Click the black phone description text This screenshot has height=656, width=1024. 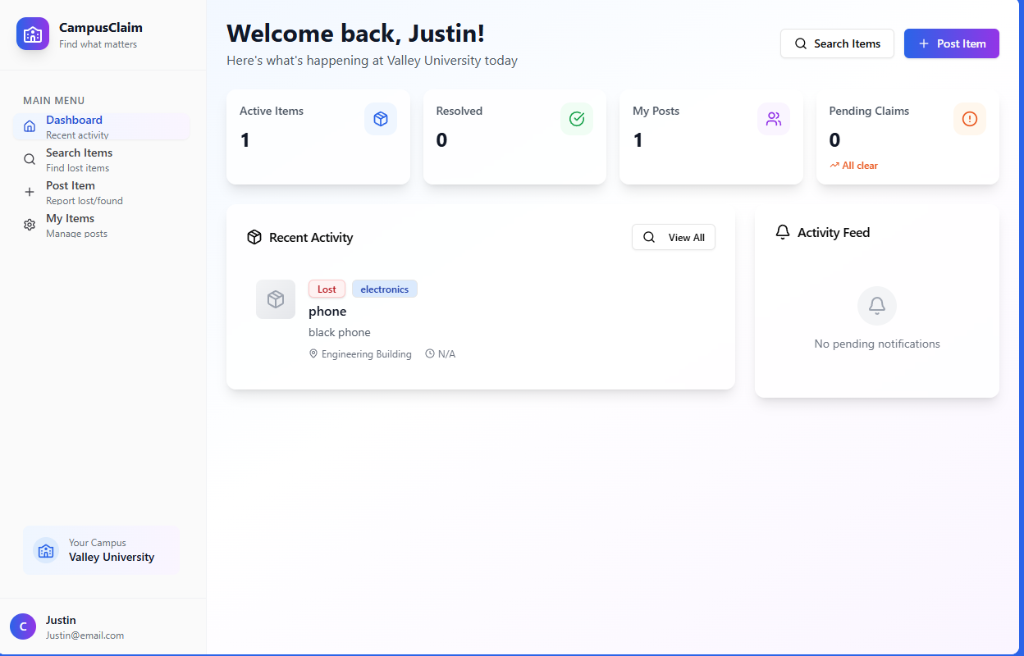pos(340,332)
